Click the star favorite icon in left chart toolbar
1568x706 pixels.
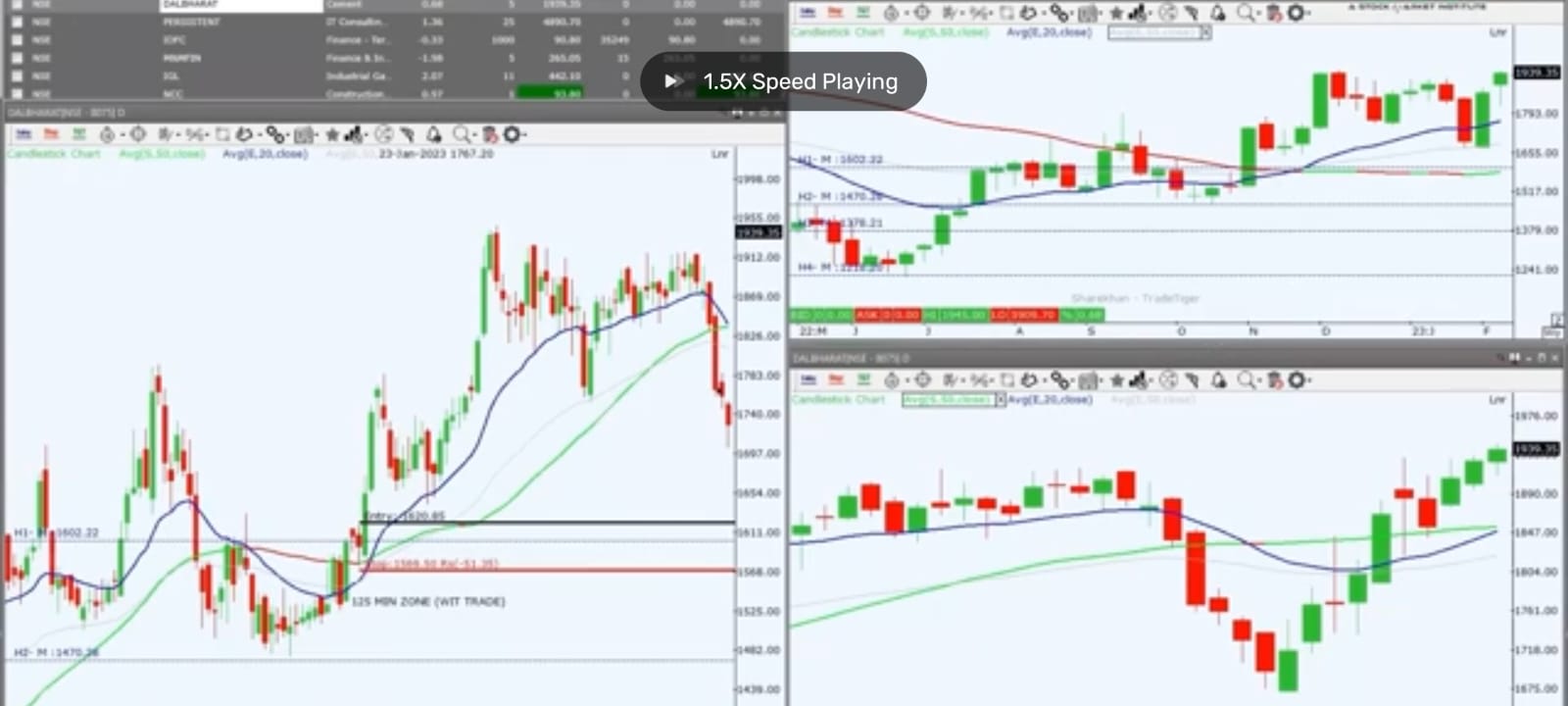332,134
